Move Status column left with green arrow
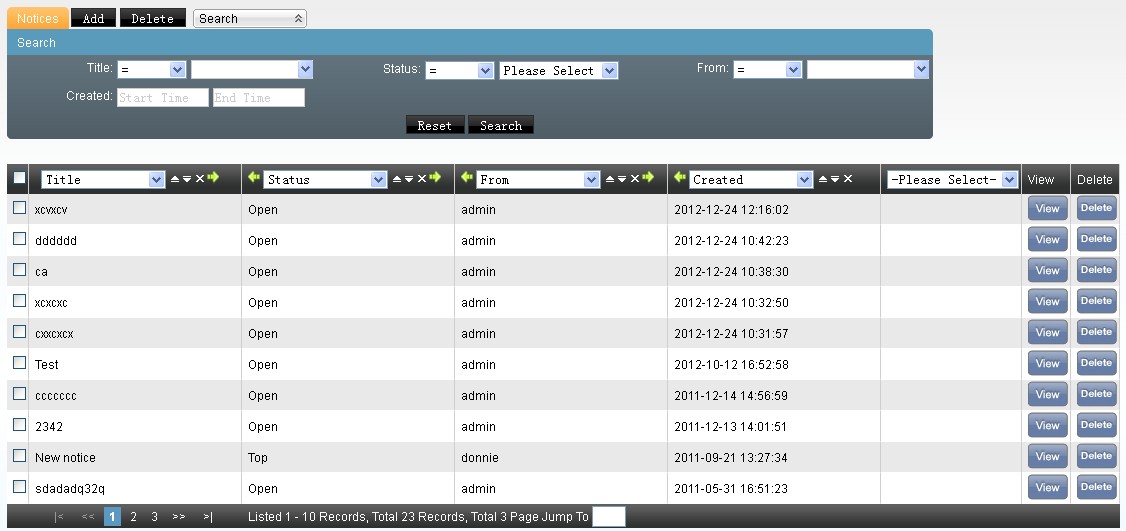Screen dimensions: 1126x531 coord(254,178)
